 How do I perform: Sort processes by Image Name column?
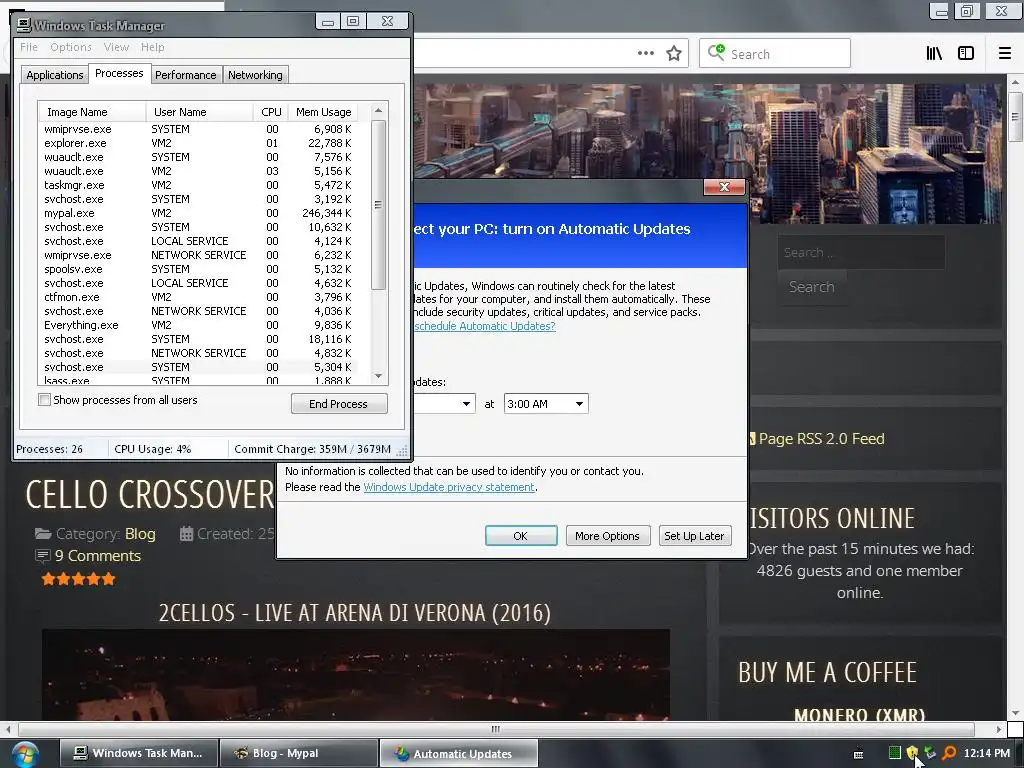[91, 112]
